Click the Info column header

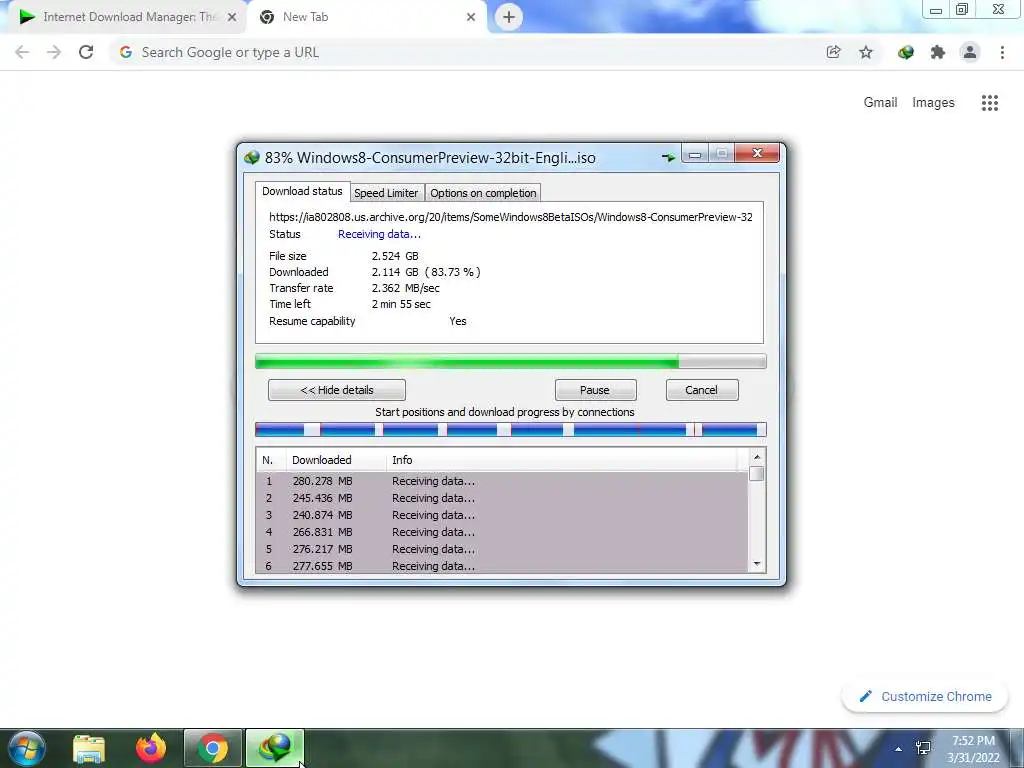tap(562, 460)
